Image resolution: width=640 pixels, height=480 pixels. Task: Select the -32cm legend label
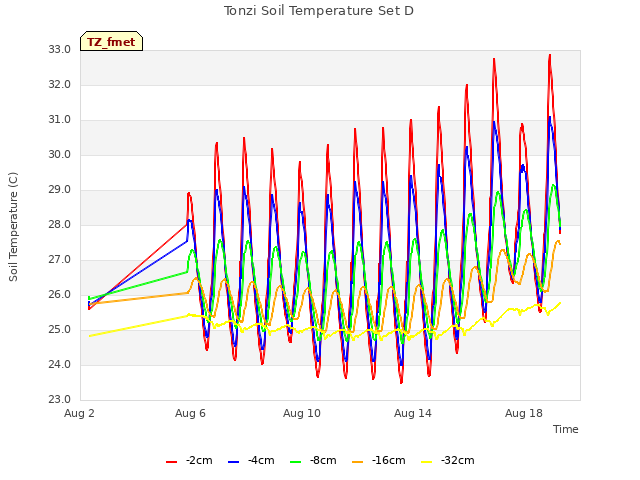(x=458, y=460)
